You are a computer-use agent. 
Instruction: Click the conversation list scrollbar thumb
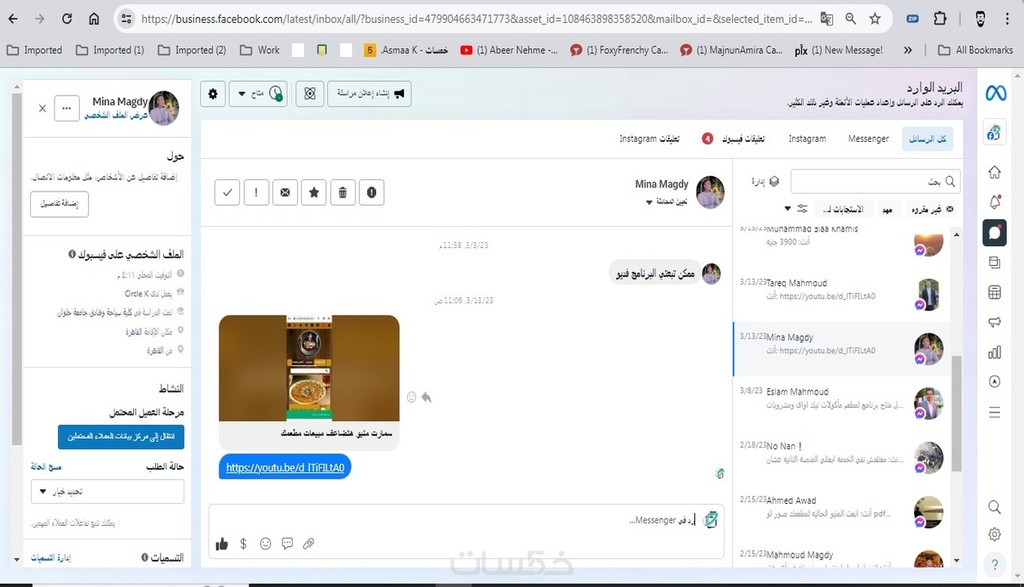click(x=957, y=413)
